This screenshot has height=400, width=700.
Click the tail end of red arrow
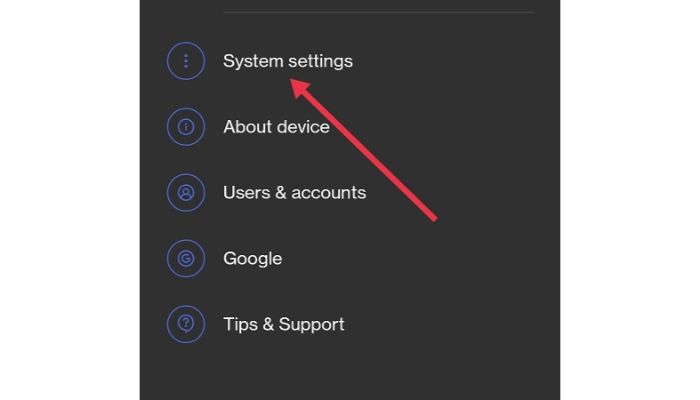click(433, 218)
